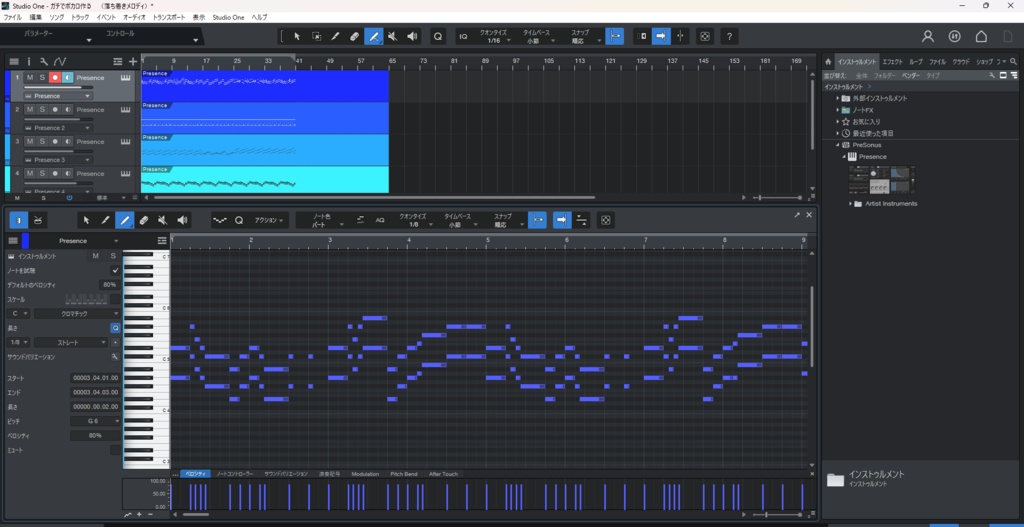This screenshot has width=1024, height=527.
Task: Adjust track 1 volume fader
Action: coord(59,87)
